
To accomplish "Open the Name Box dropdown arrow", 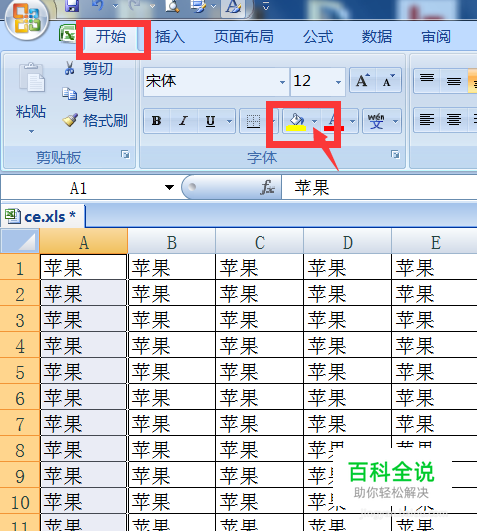I will [x=169, y=187].
